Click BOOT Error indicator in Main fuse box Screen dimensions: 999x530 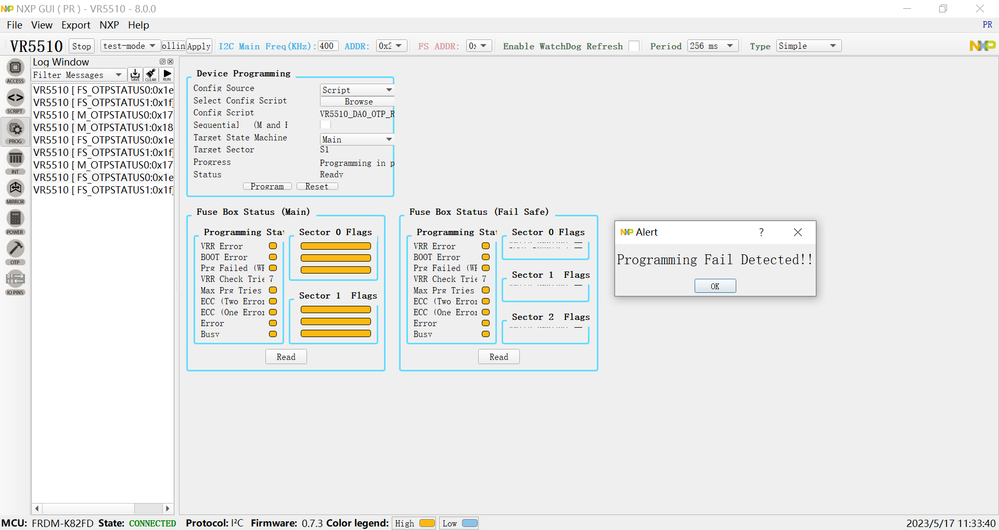pyautogui.click(x=273, y=257)
